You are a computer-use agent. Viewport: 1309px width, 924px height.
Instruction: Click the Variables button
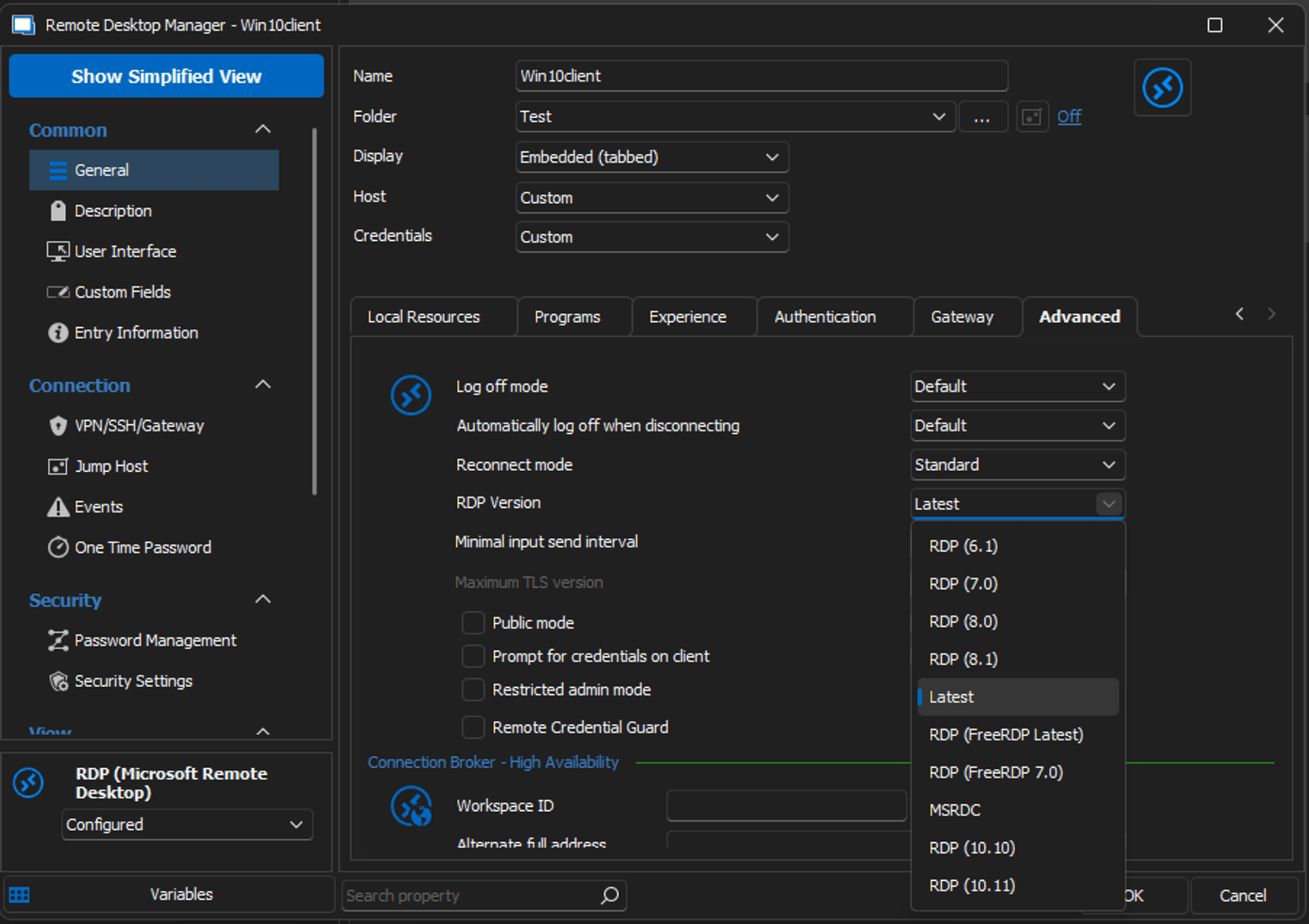pyautogui.click(x=169, y=895)
